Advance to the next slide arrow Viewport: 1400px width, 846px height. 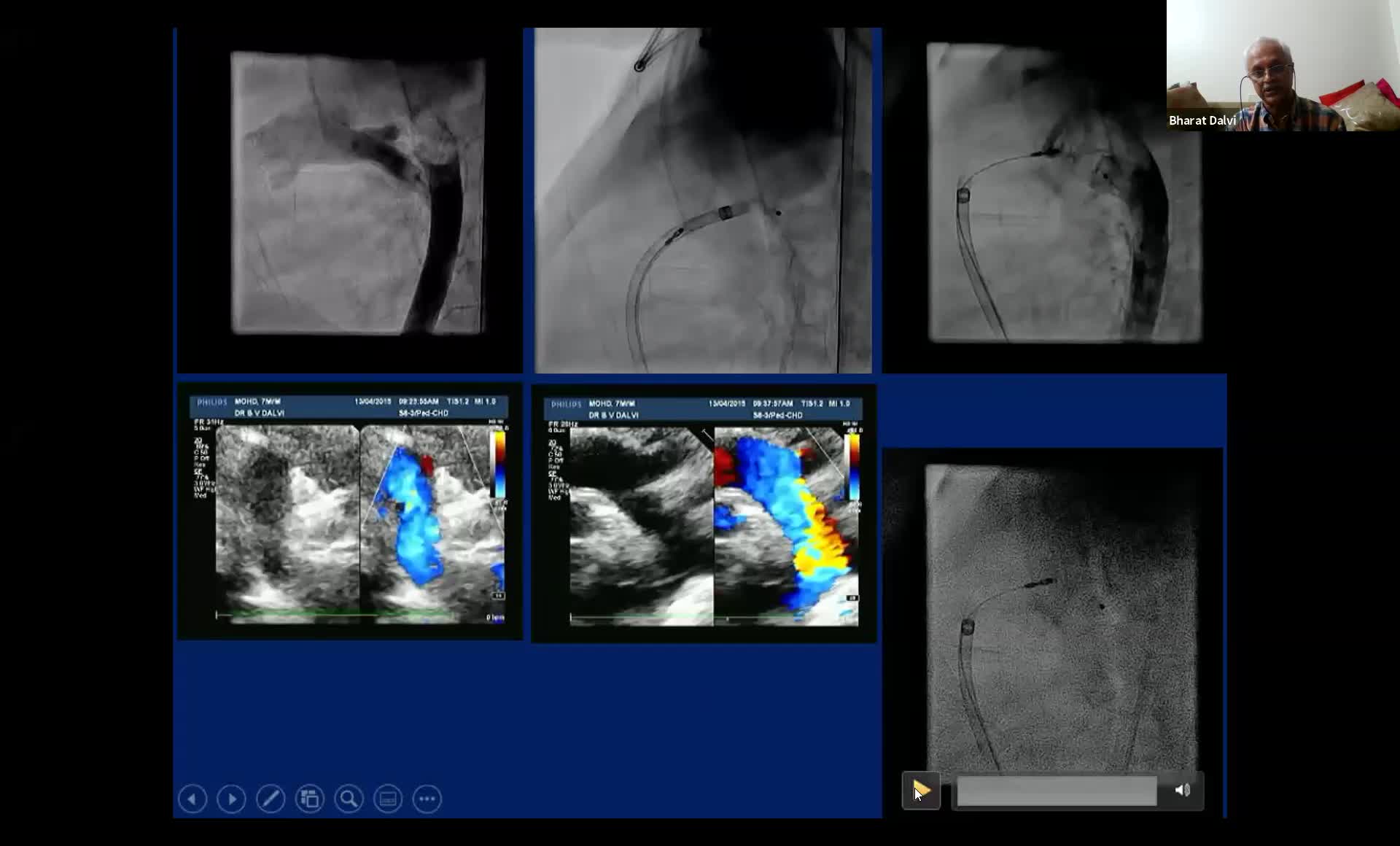click(x=232, y=799)
